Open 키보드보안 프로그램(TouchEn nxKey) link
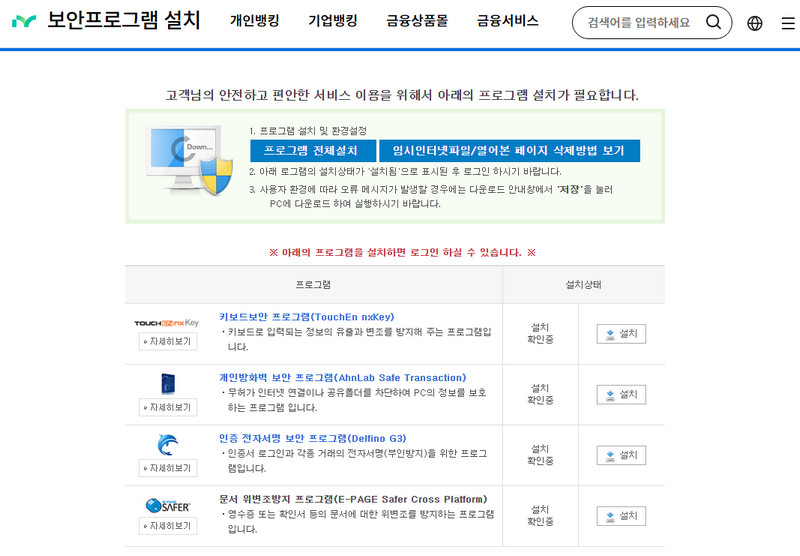The width and height of the screenshot is (800, 556). click(x=307, y=317)
